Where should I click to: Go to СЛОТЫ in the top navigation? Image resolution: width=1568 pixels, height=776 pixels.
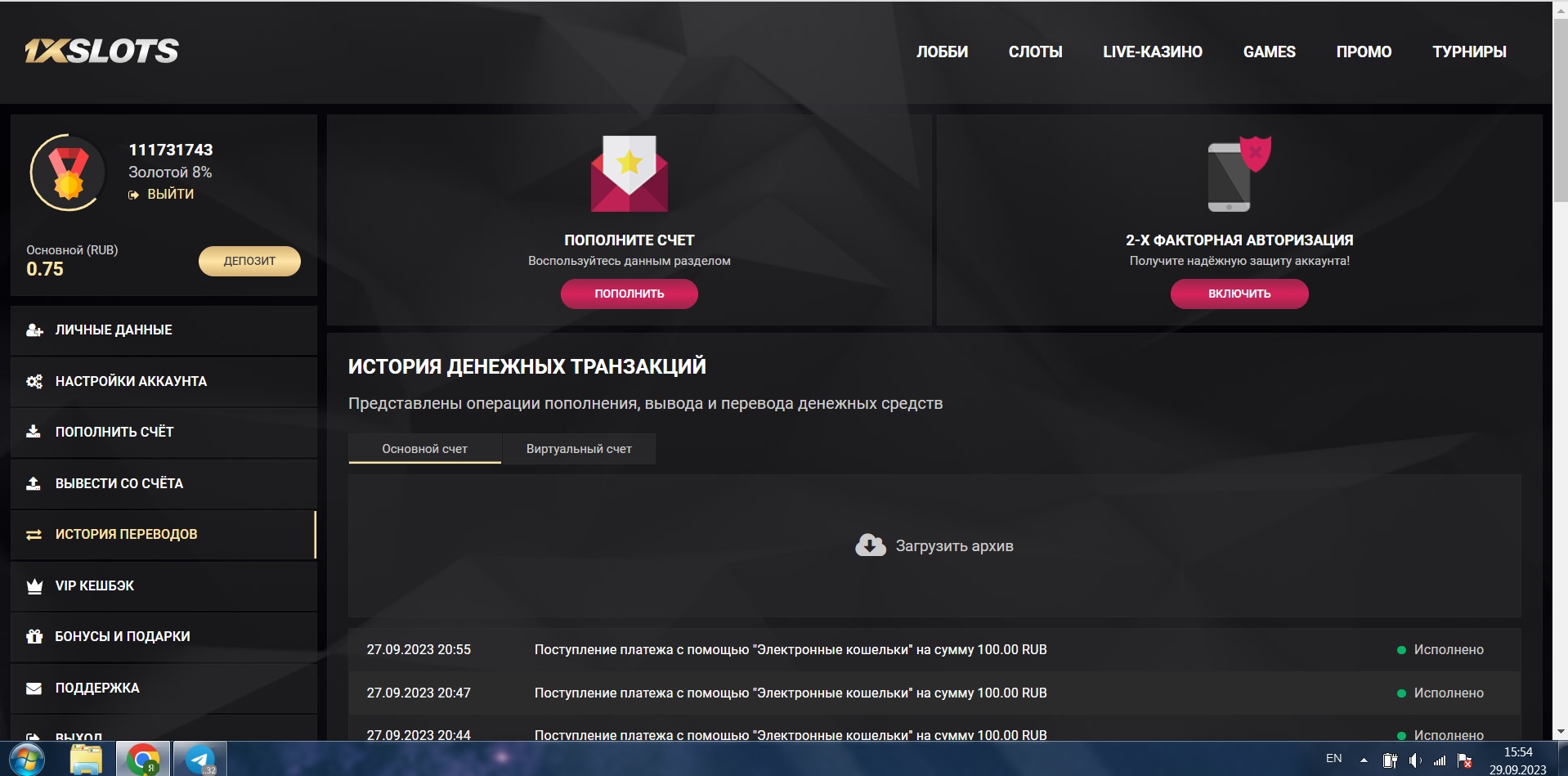[1035, 52]
